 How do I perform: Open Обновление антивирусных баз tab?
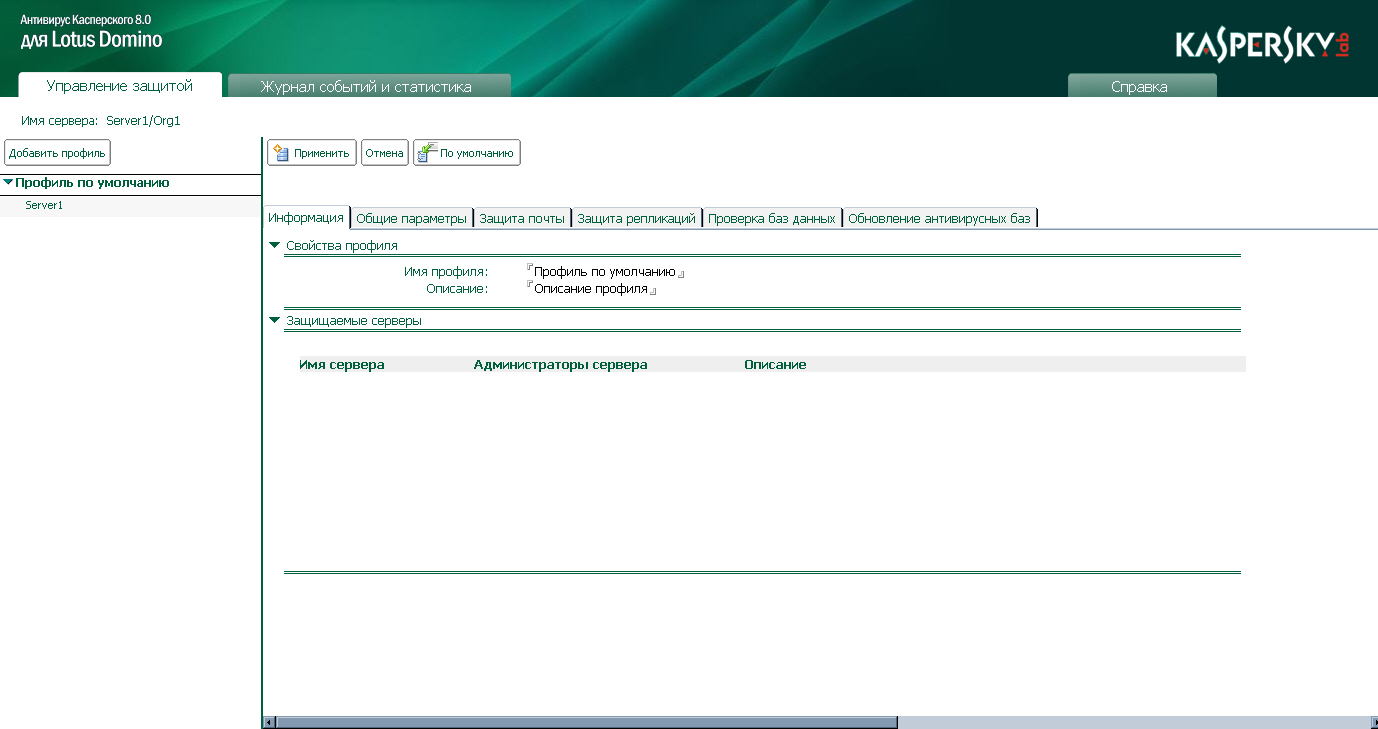click(938, 219)
